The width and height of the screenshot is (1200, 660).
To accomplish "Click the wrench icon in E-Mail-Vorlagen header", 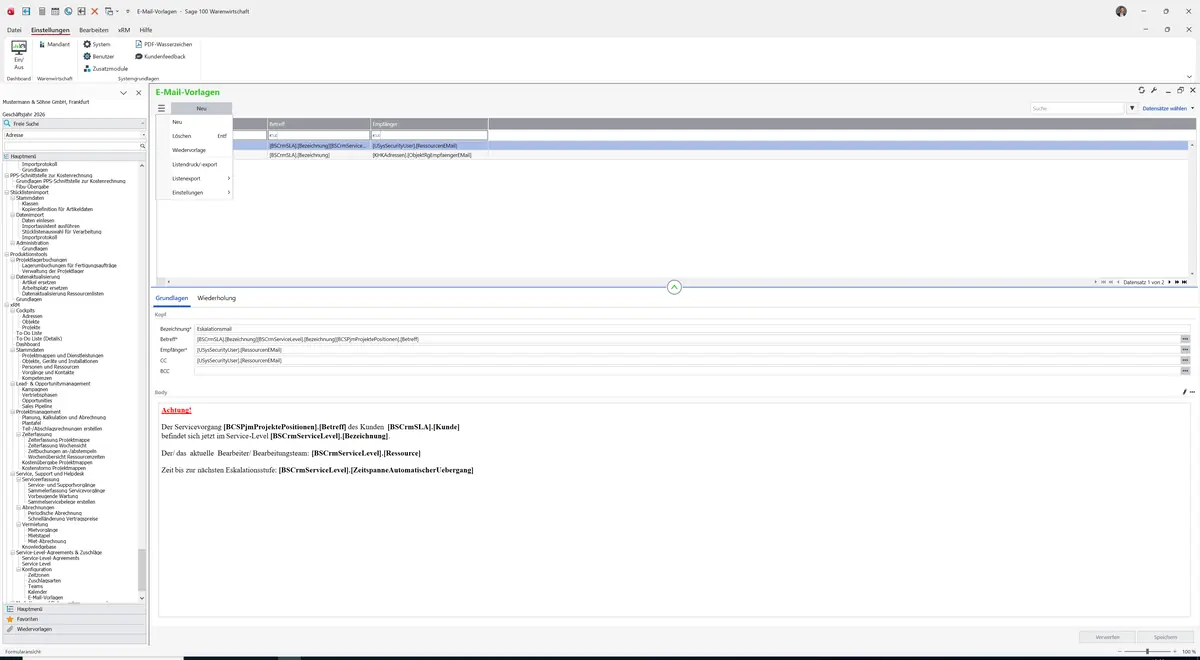I will (x=1154, y=90).
